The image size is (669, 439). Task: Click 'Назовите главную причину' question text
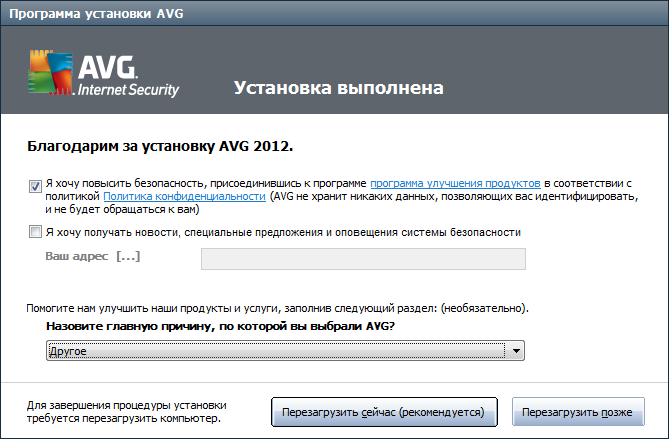[x=221, y=326]
